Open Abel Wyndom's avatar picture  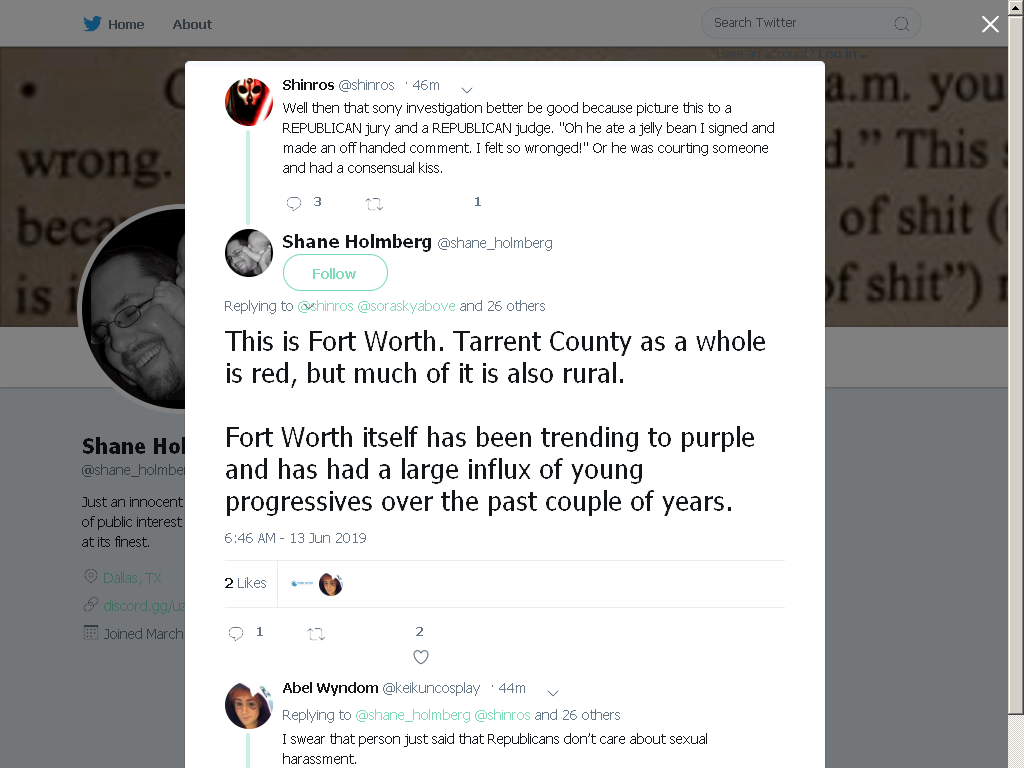coord(249,705)
